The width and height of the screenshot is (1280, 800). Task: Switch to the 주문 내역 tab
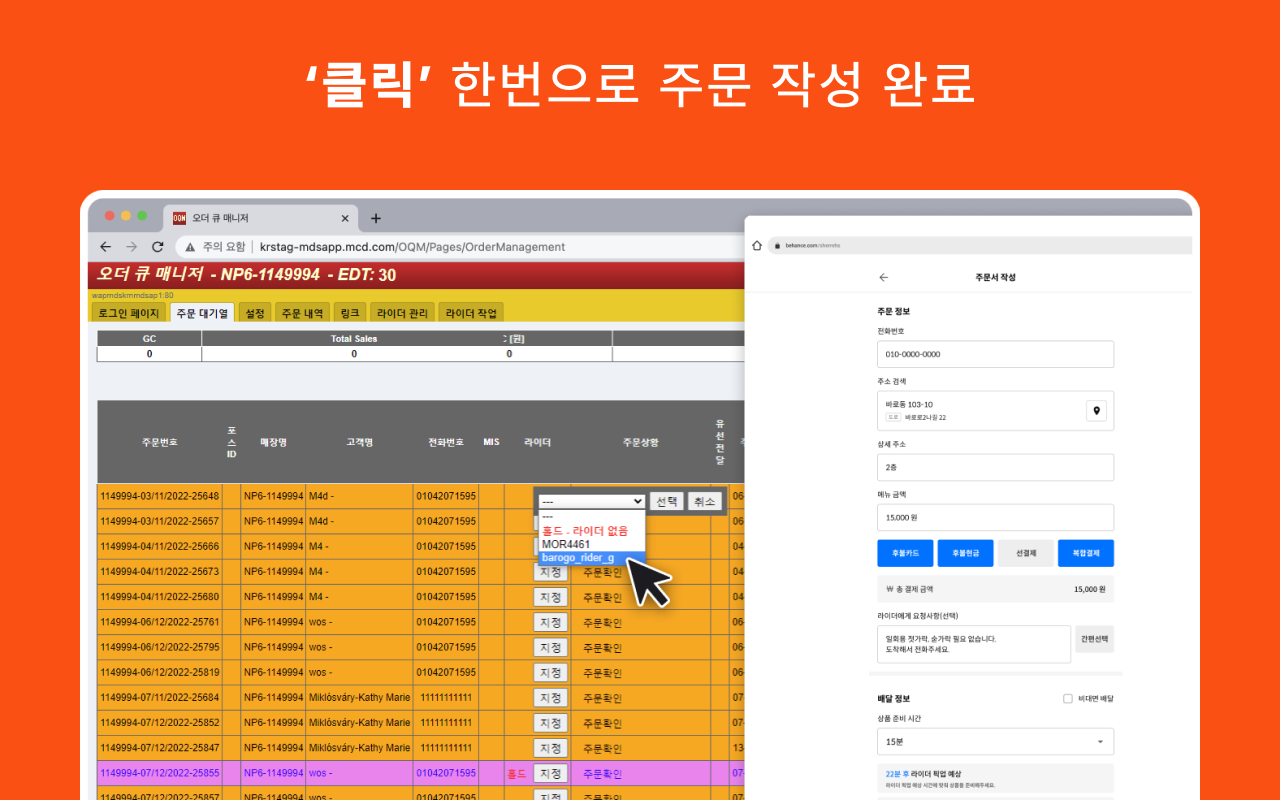pyautogui.click(x=302, y=313)
